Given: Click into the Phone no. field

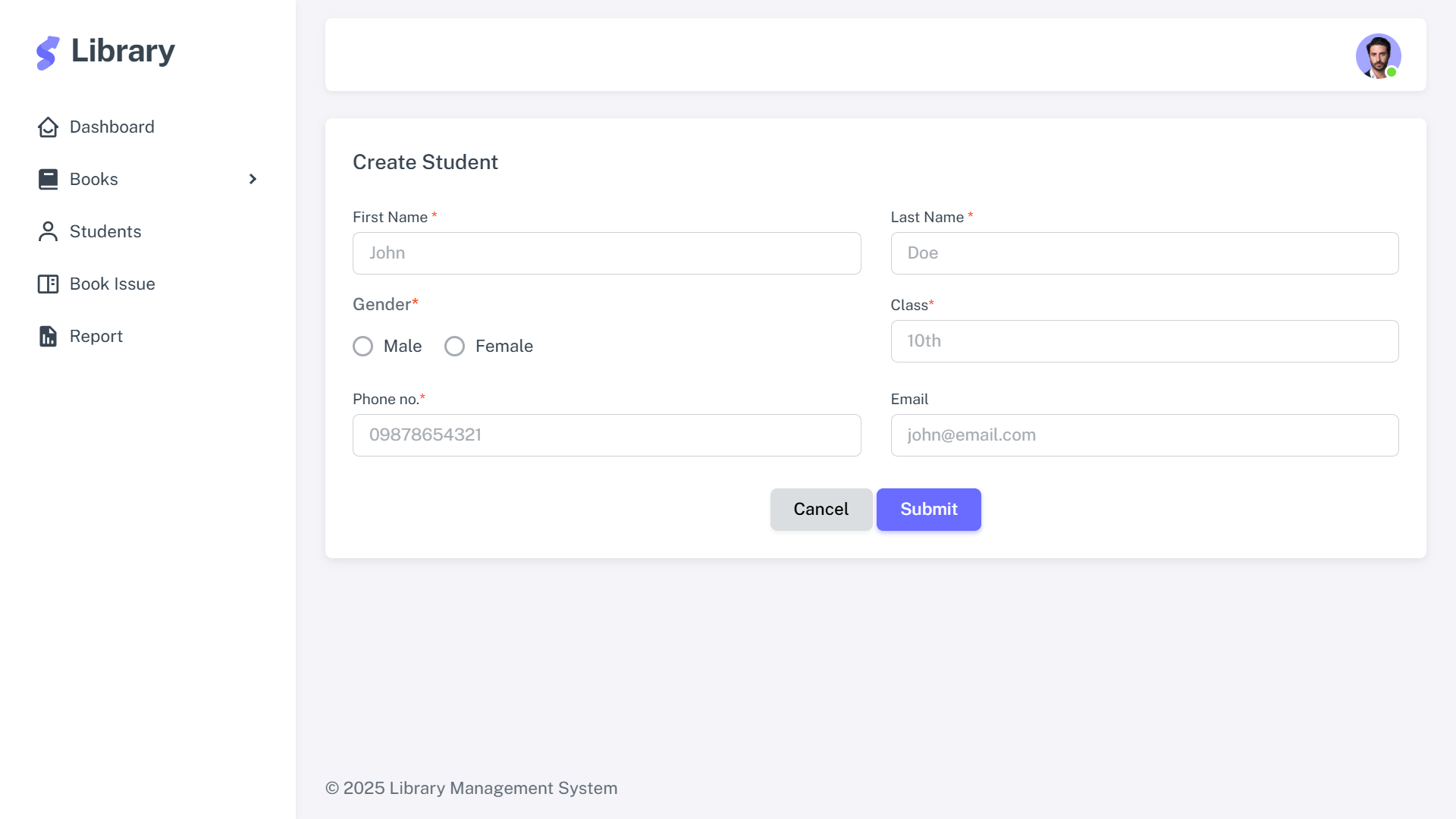Looking at the screenshot, I should (607, 435).
